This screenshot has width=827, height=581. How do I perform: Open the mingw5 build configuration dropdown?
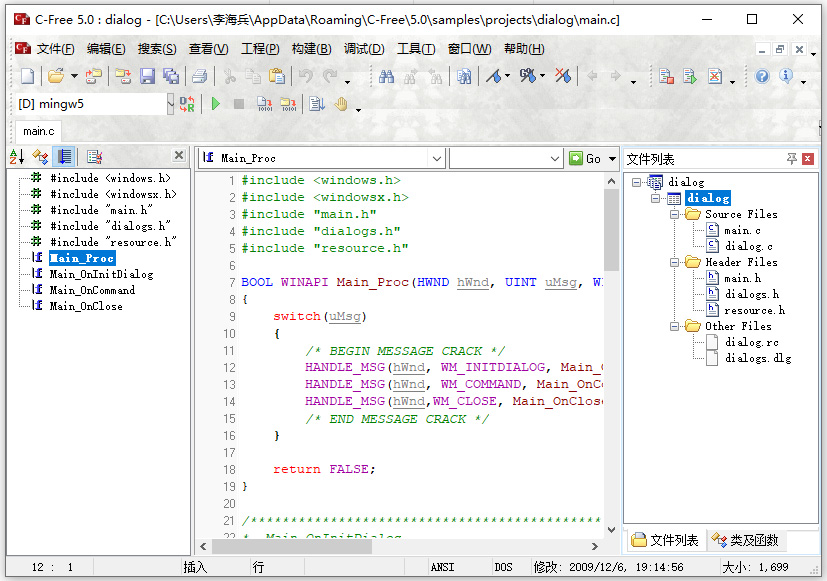click(168, 103)
